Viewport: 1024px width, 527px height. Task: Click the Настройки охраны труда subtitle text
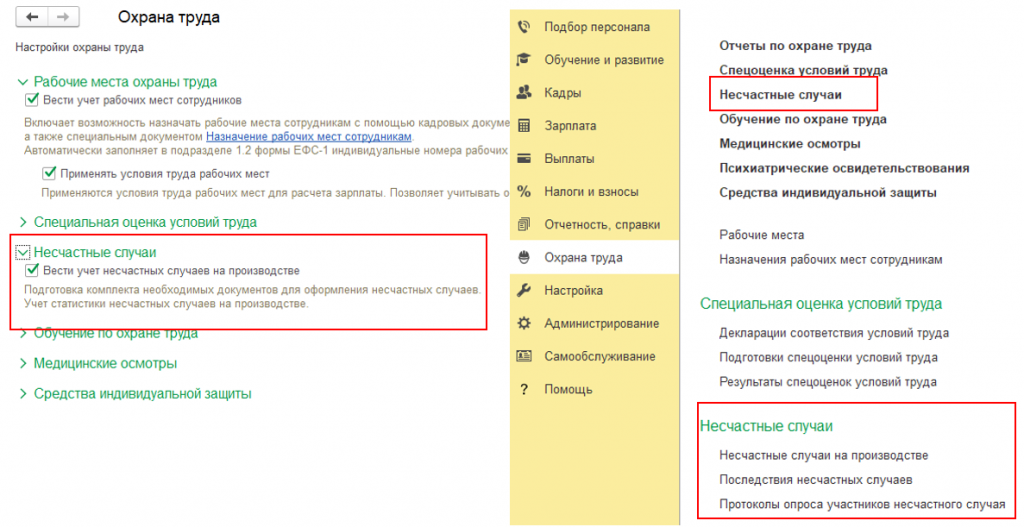coord(79,47)
